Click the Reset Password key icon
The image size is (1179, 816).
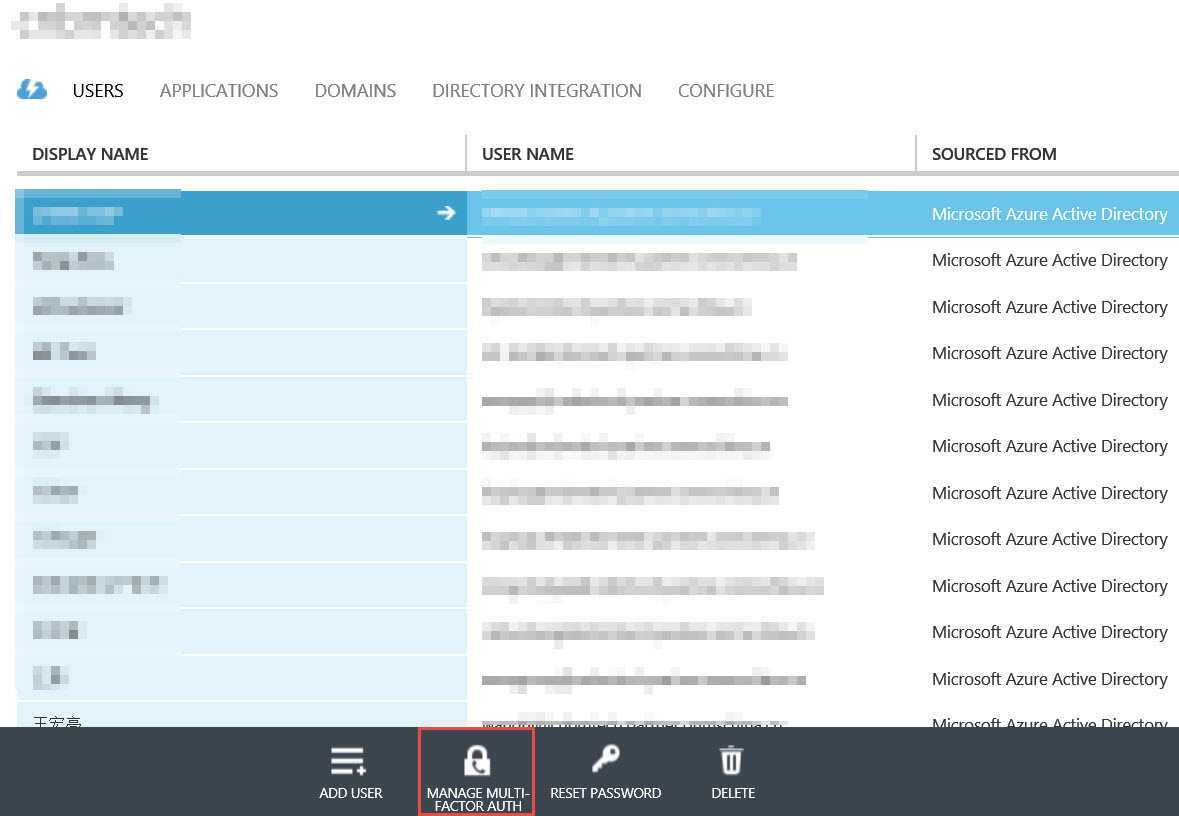click(x=605, y=760)
